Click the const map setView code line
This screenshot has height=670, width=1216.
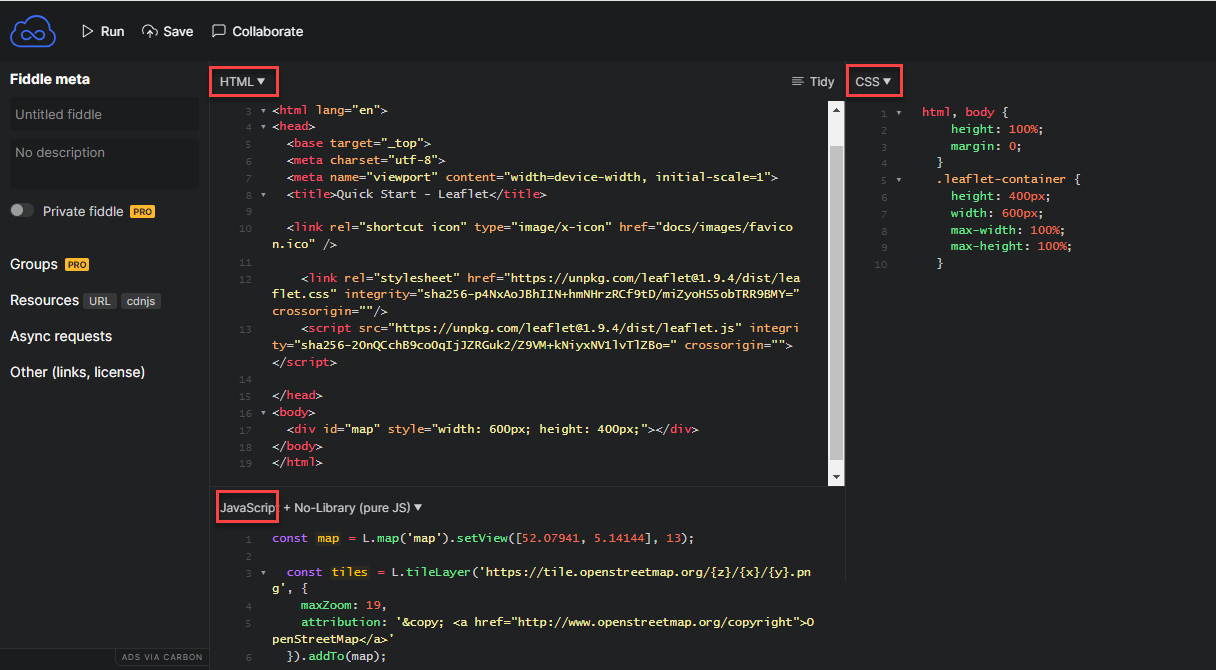click(483, 538)
